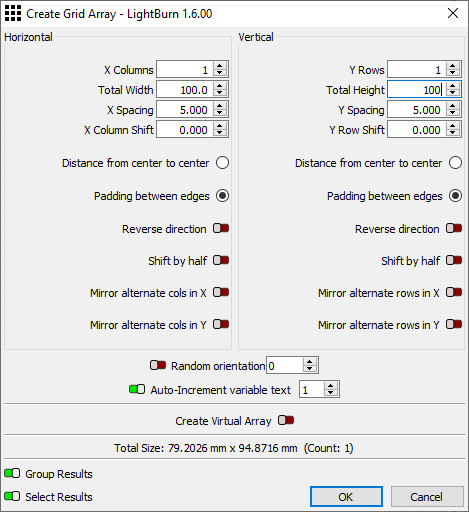Disable Group Results toggle
469x512 pixels.
point(12,473)
